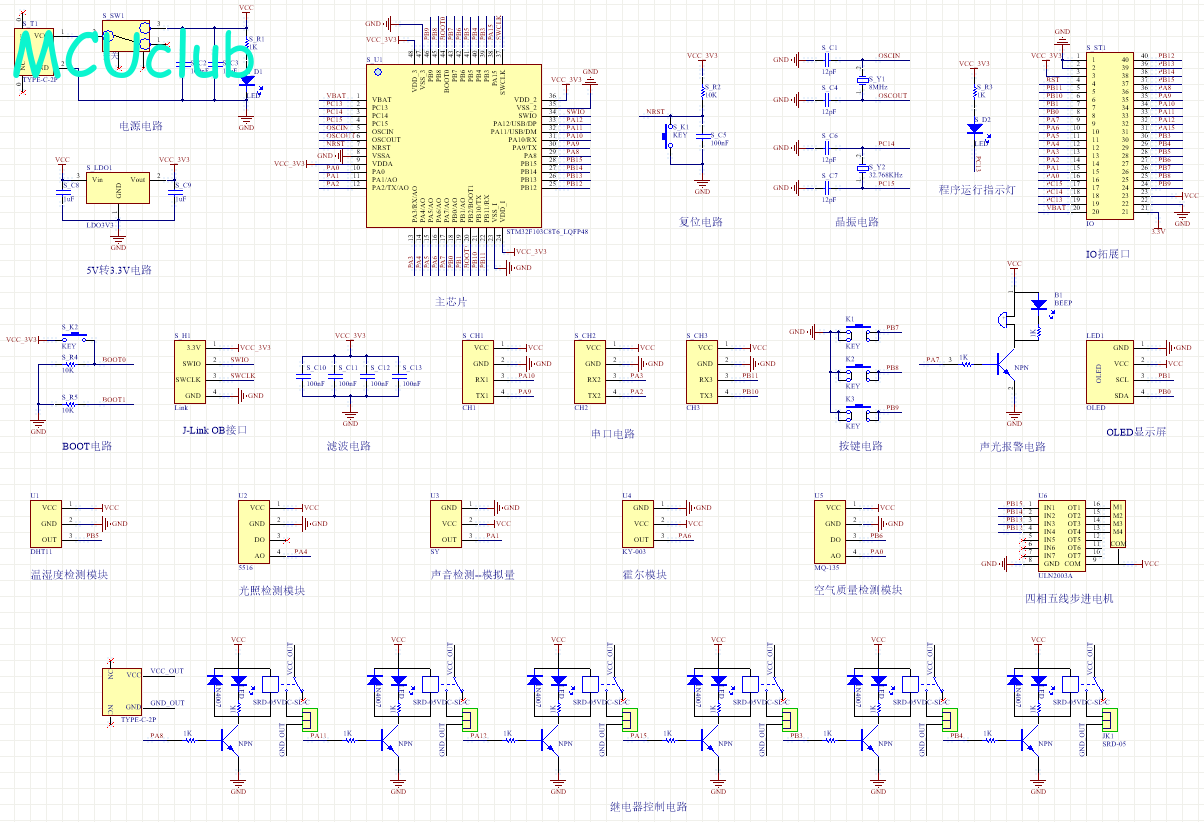1204x822 pixels.
Task: Click the STM32F103C8T6_LQFP48 part label
Action: (547, 231)
